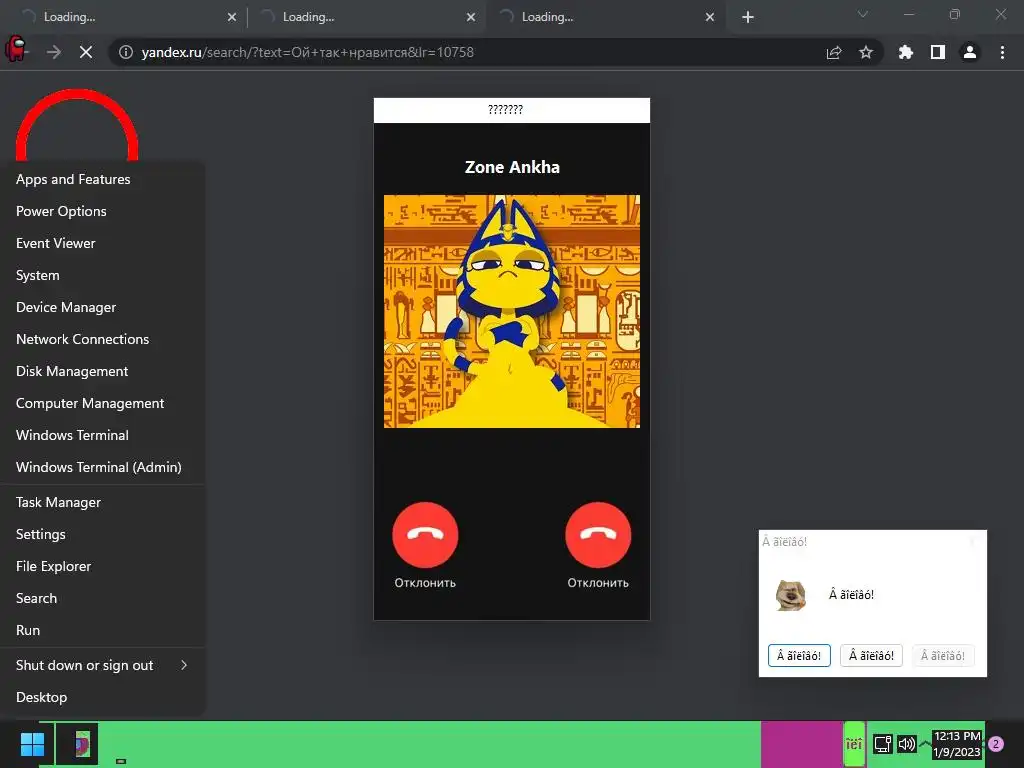This screenshot has height=768, width=1024.
Task: Close the first Loading tab
Action: (x=232, y=17)
